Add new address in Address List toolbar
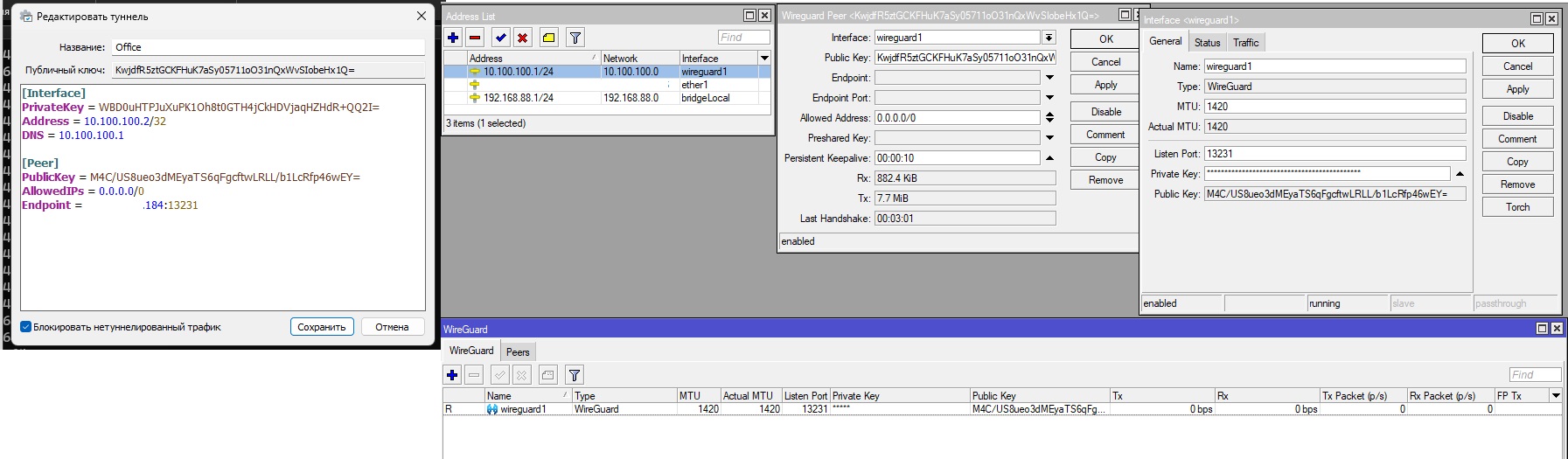This screenshot has width=1568, height=459. coord(453,38)
